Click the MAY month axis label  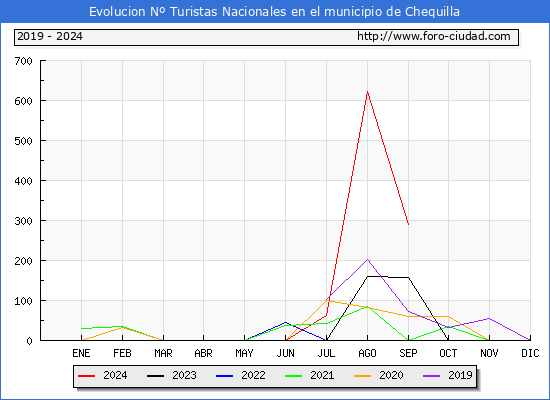[244, 353]
